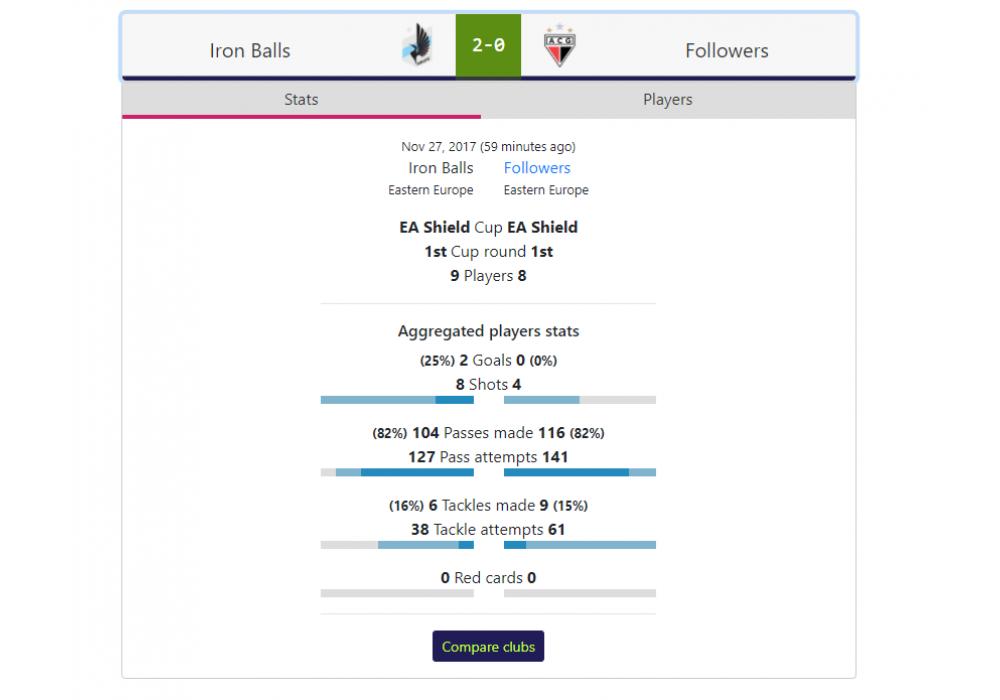Click the Iron Balls tackle attempts bar
This screenshot has height=700, width=1000.
[397, 545]
